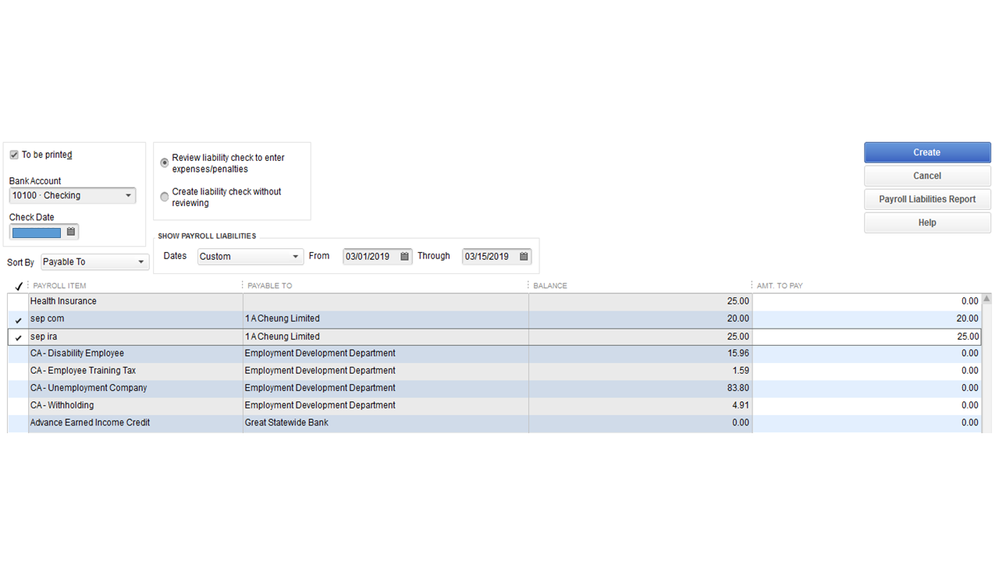The width and height of the screenshot is (999, 562).
Task: Check the Advance Earned Income Credit row
Action: pyautogui.click(x=18, y=423)
